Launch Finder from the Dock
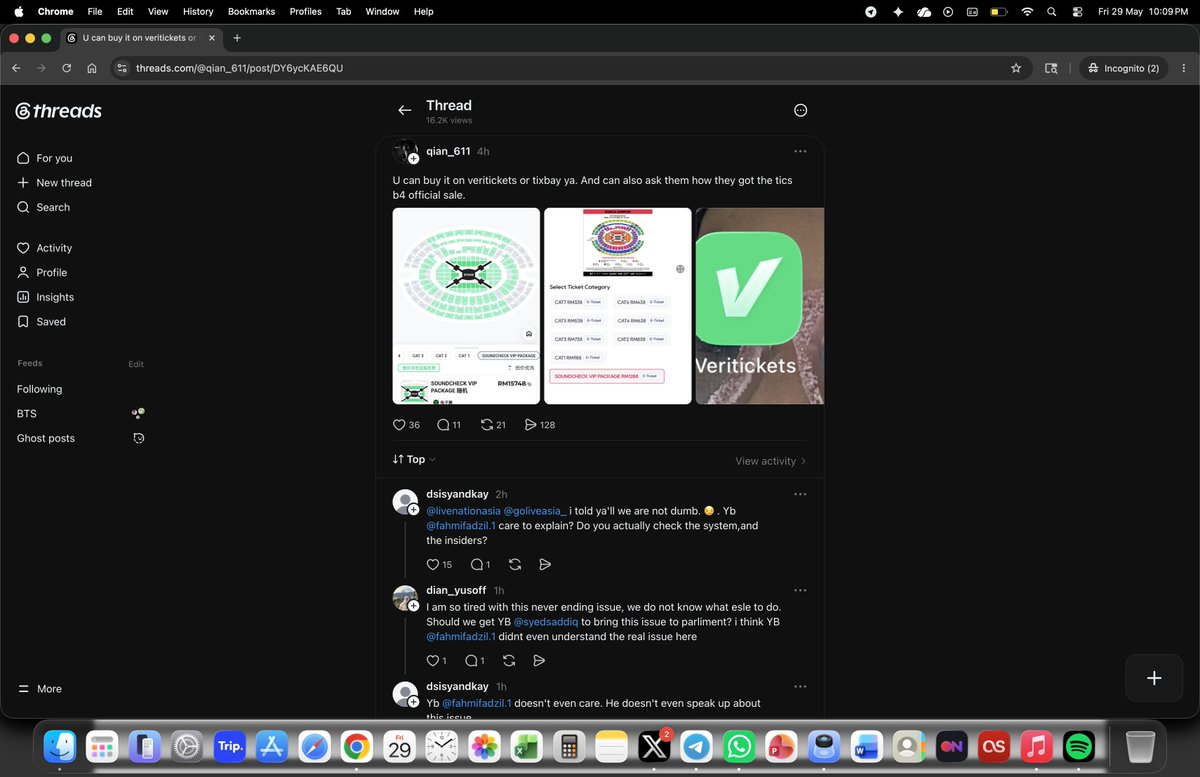The image size is (1200, 777). point(61,747)
